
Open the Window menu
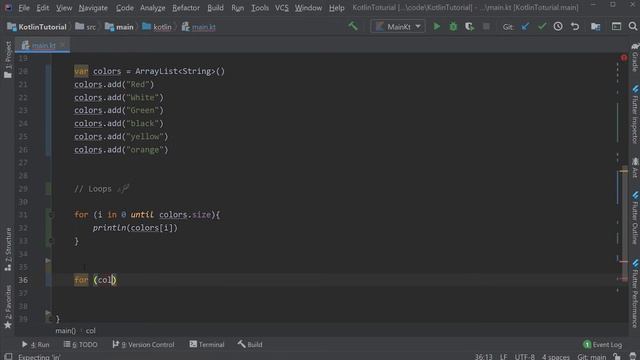(x=308, y=8)
